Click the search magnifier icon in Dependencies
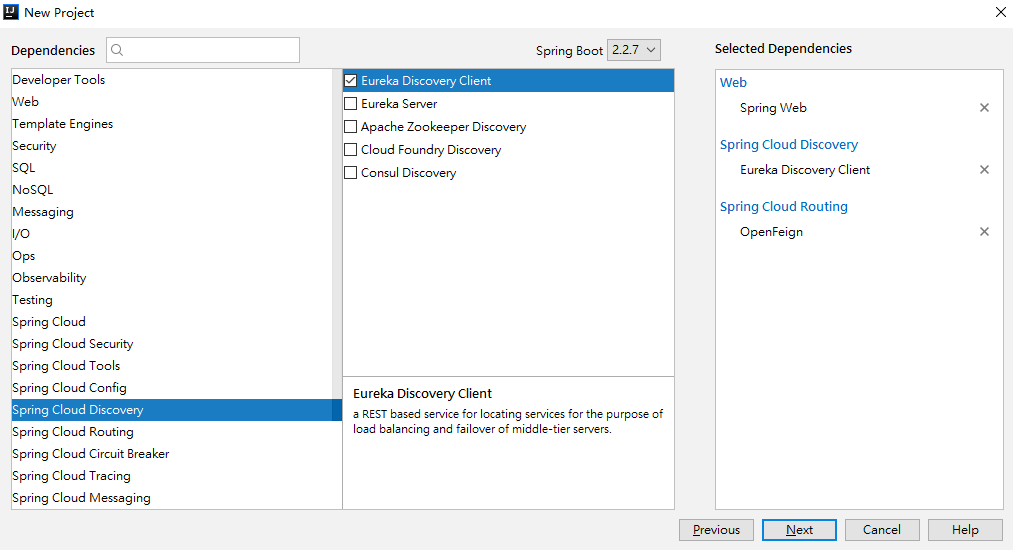 pos(117,50)
